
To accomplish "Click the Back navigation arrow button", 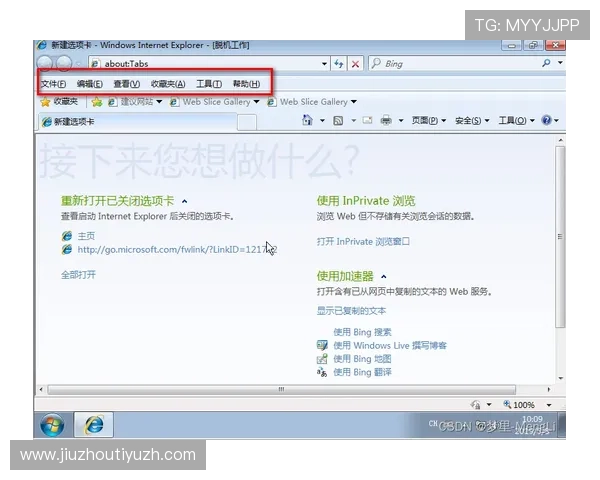I will click(x=45, y=63).
